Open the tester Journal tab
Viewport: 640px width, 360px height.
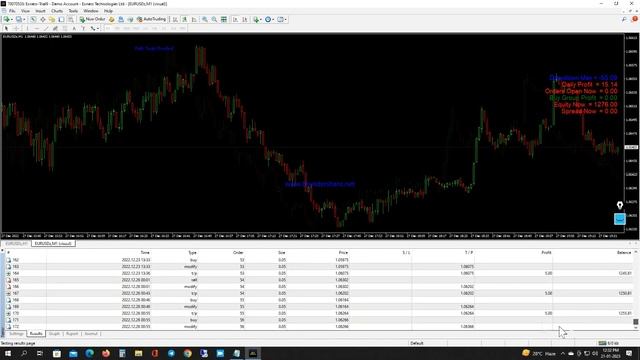(x=91, y=334)
